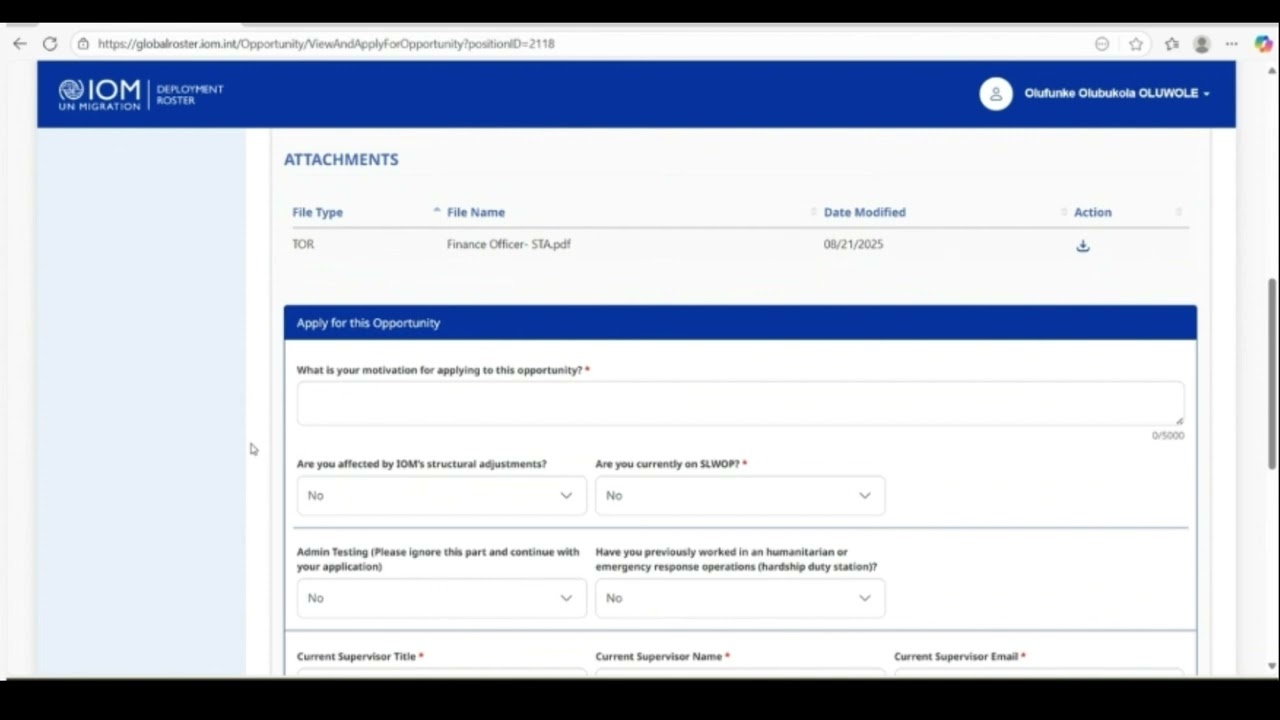Click Current Supervisor Name label
This screenshot has height=720, width=1280.
(662, 657)
